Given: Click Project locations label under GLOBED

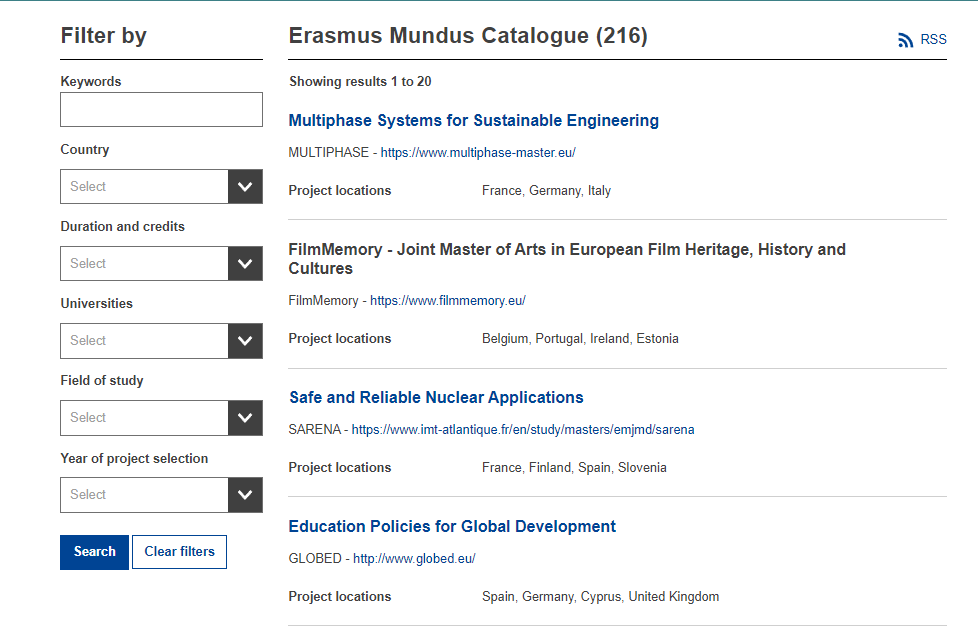Looking at the screenshot, I should click(x=339, y=597).
